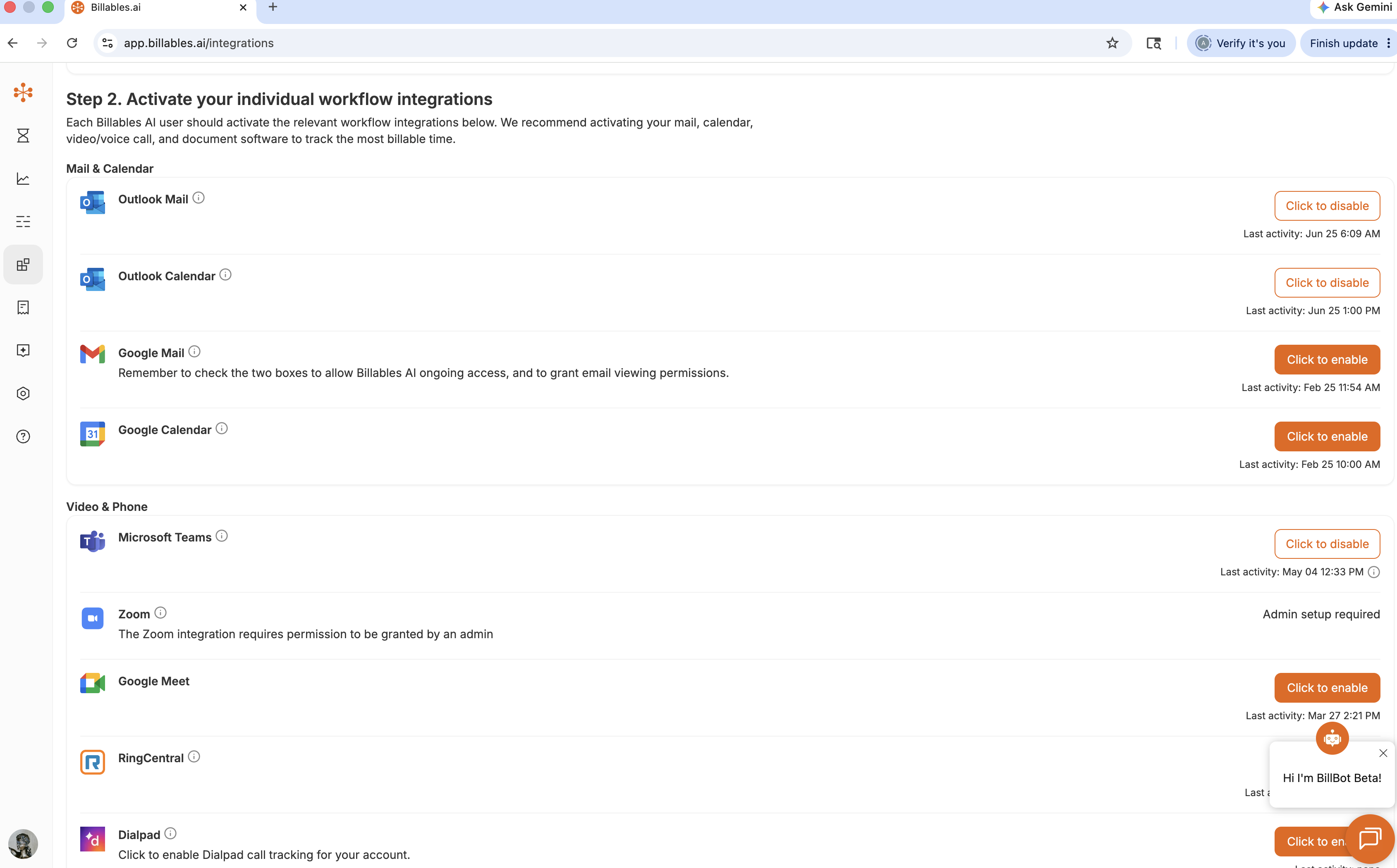This screenshot has height=868, width=1397.
Task: Show info for Outlook Mail
Action: click(198, 198)
